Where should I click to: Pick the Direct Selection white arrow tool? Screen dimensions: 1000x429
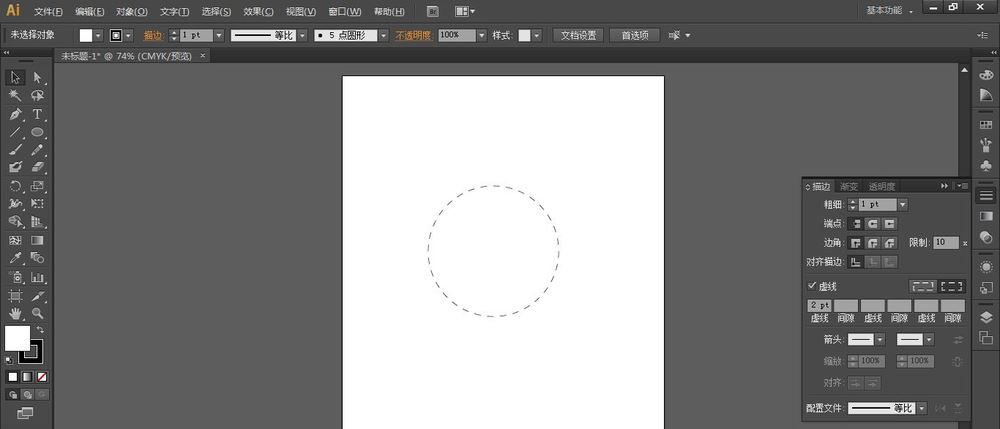point(38,77)
